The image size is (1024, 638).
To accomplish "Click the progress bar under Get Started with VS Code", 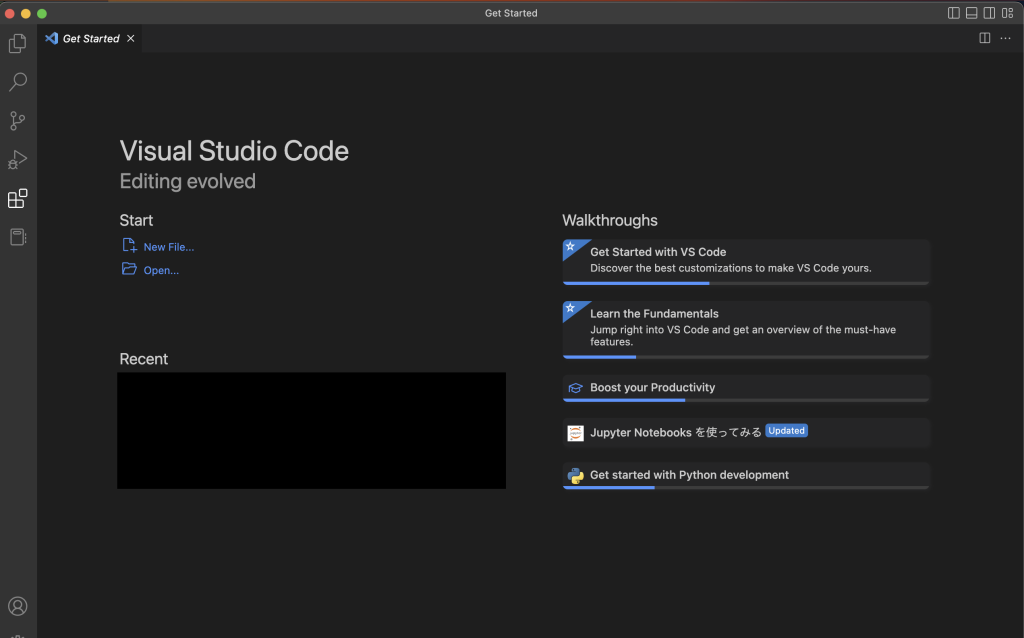I will pos(746,283).
